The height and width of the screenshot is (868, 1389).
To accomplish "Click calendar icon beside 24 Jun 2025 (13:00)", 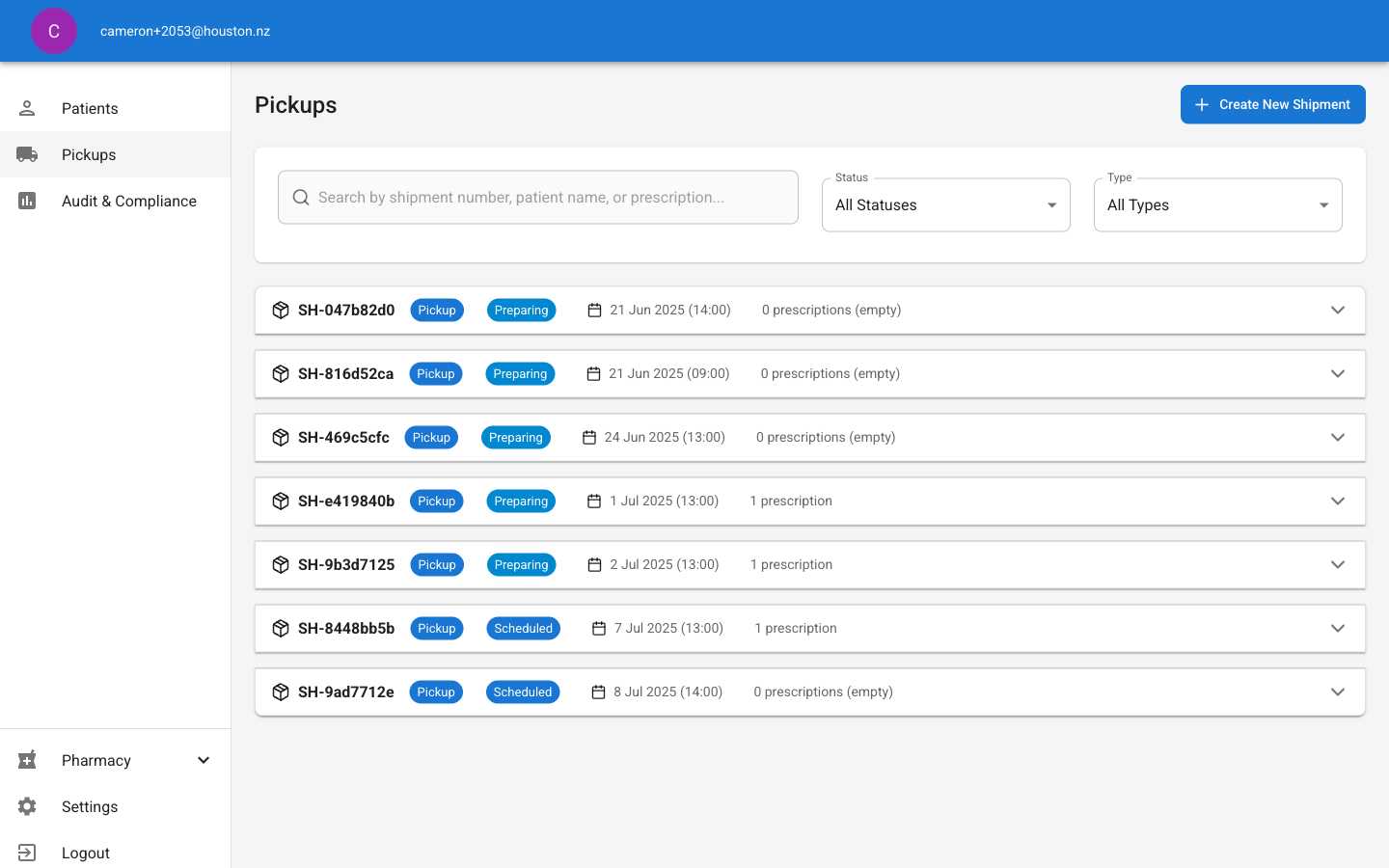I will click(x=589, y=437).
